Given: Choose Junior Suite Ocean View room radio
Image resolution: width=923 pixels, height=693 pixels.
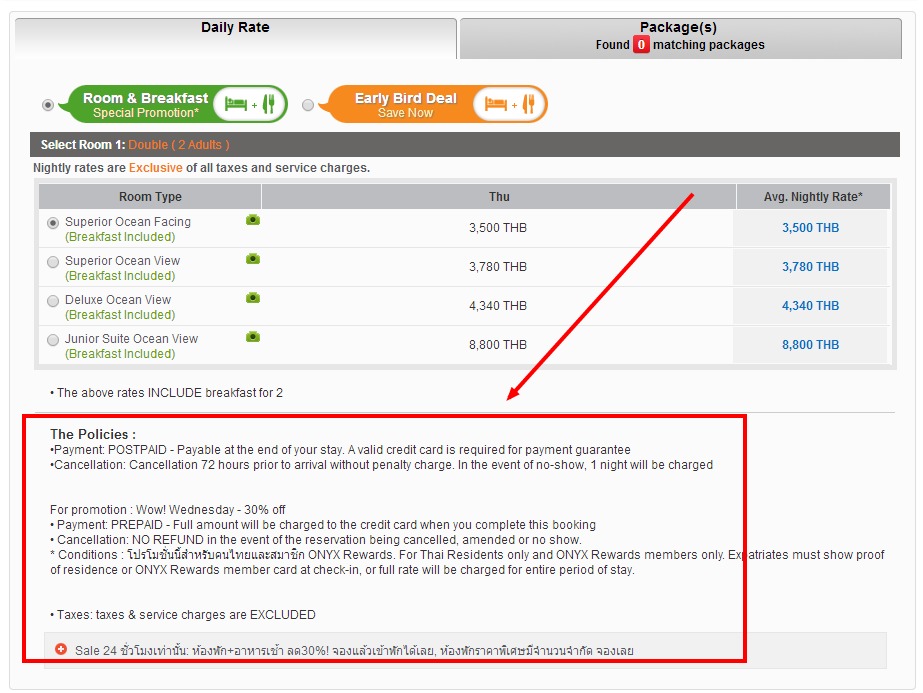Looking at the screenshot, I should tap(53, 340).
